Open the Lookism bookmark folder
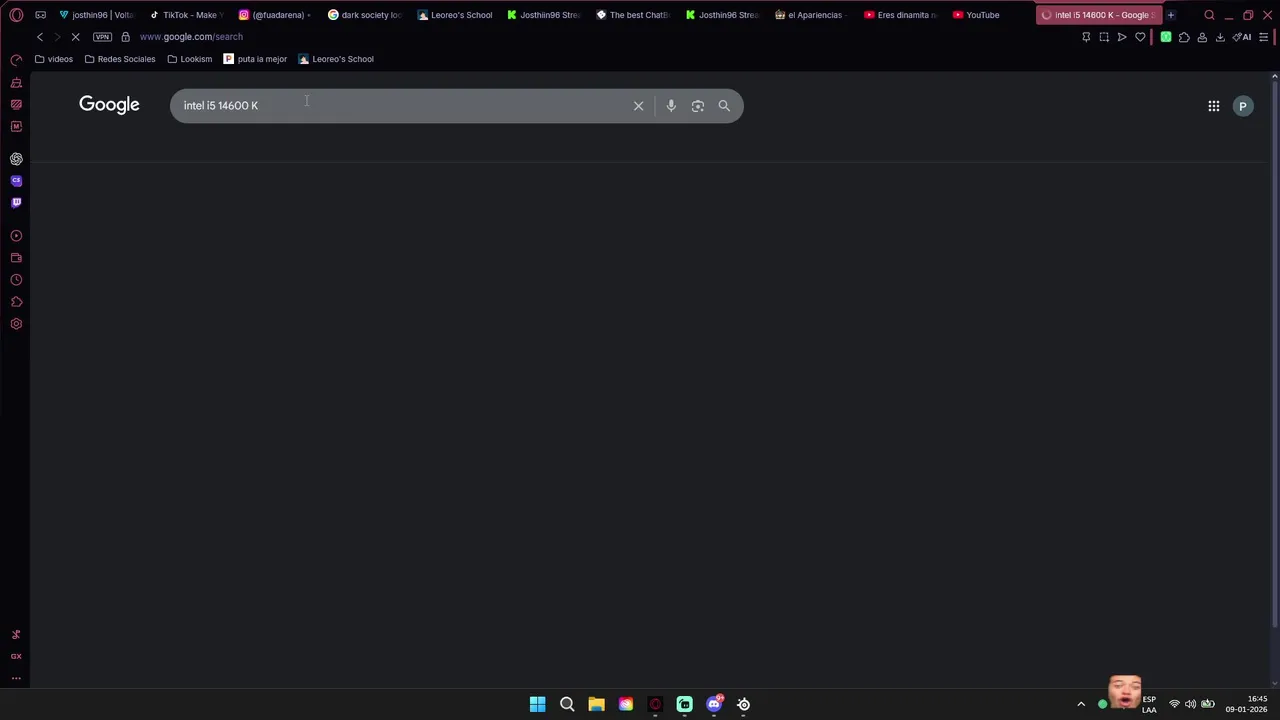The width and height of the screenshot is (1280, 720). [x=190, y=59]
